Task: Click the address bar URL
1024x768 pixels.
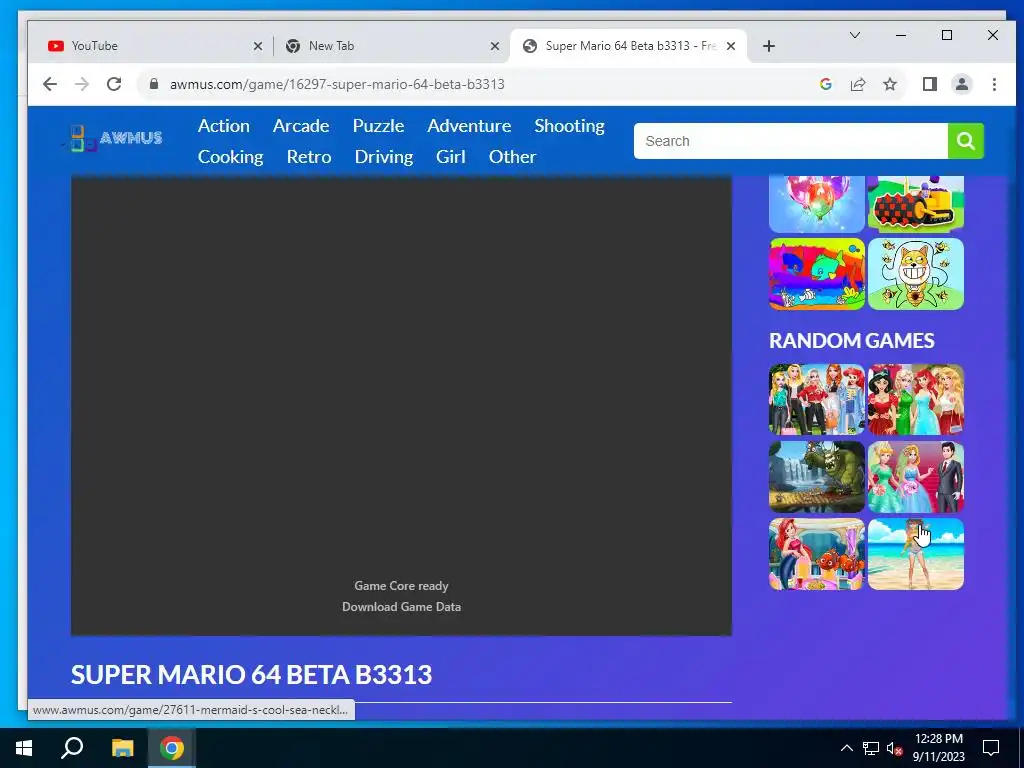Action: pyautogui.click(x=337, y=84)
